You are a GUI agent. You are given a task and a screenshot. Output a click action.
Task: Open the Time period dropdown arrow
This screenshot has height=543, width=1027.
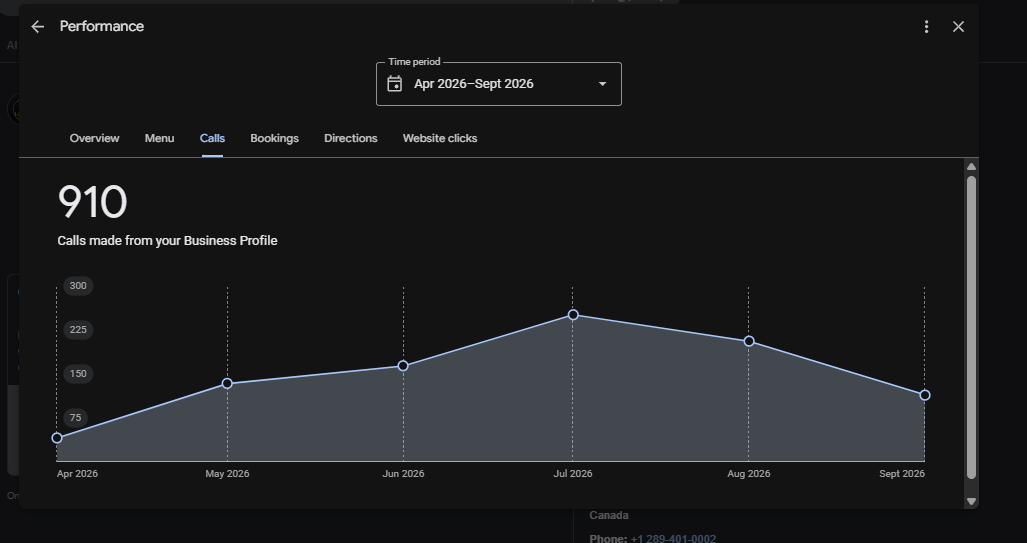point(603,84)
